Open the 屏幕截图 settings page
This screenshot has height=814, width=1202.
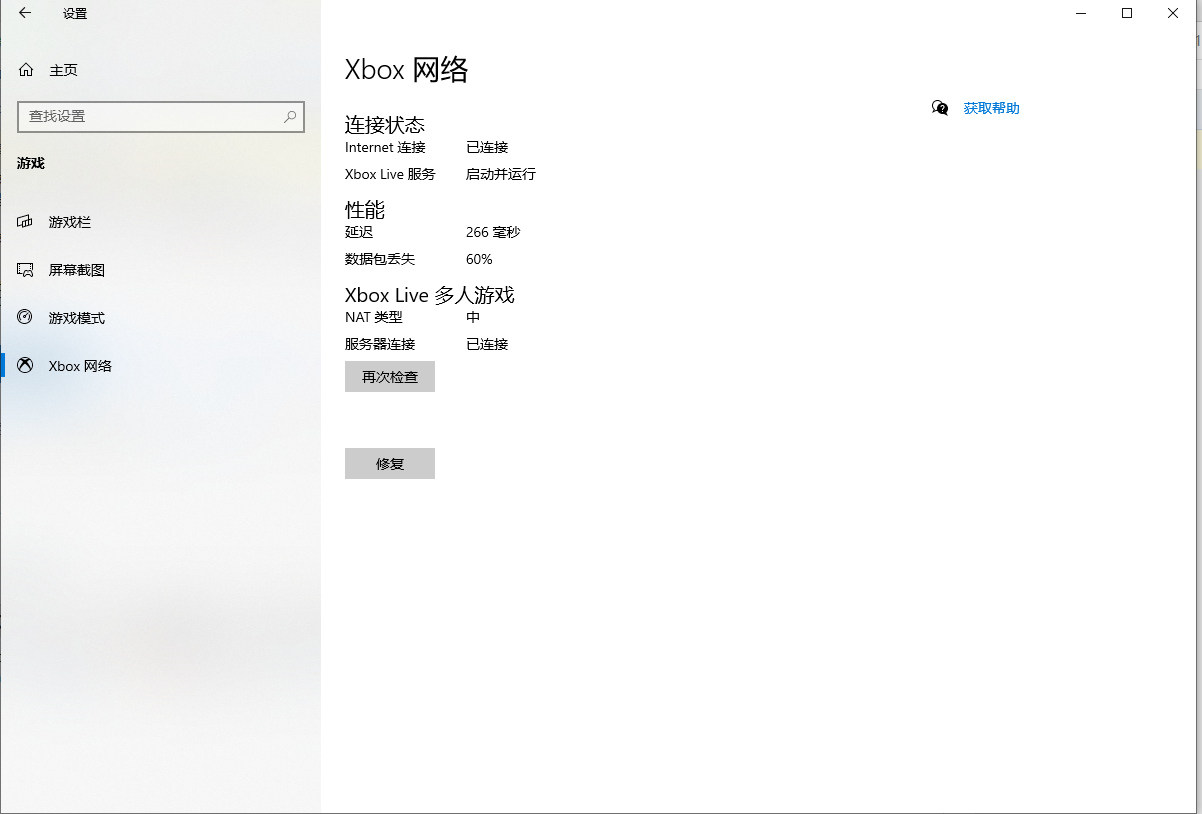160,270
